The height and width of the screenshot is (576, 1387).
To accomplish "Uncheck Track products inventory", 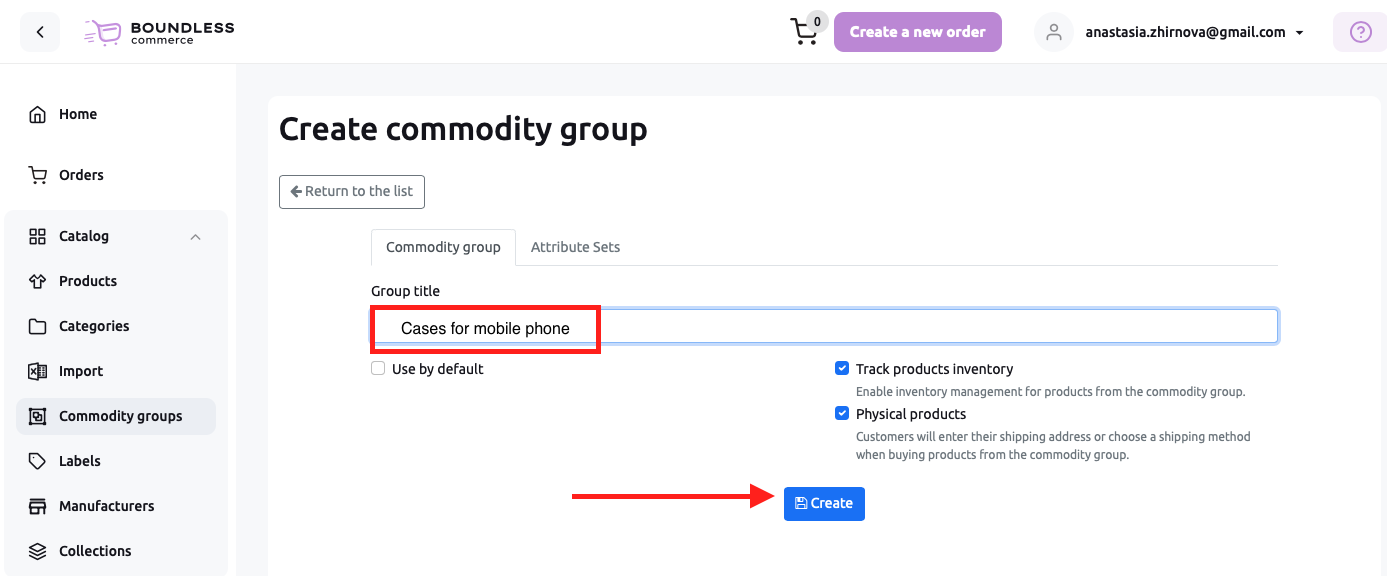I will coord(842,368).
